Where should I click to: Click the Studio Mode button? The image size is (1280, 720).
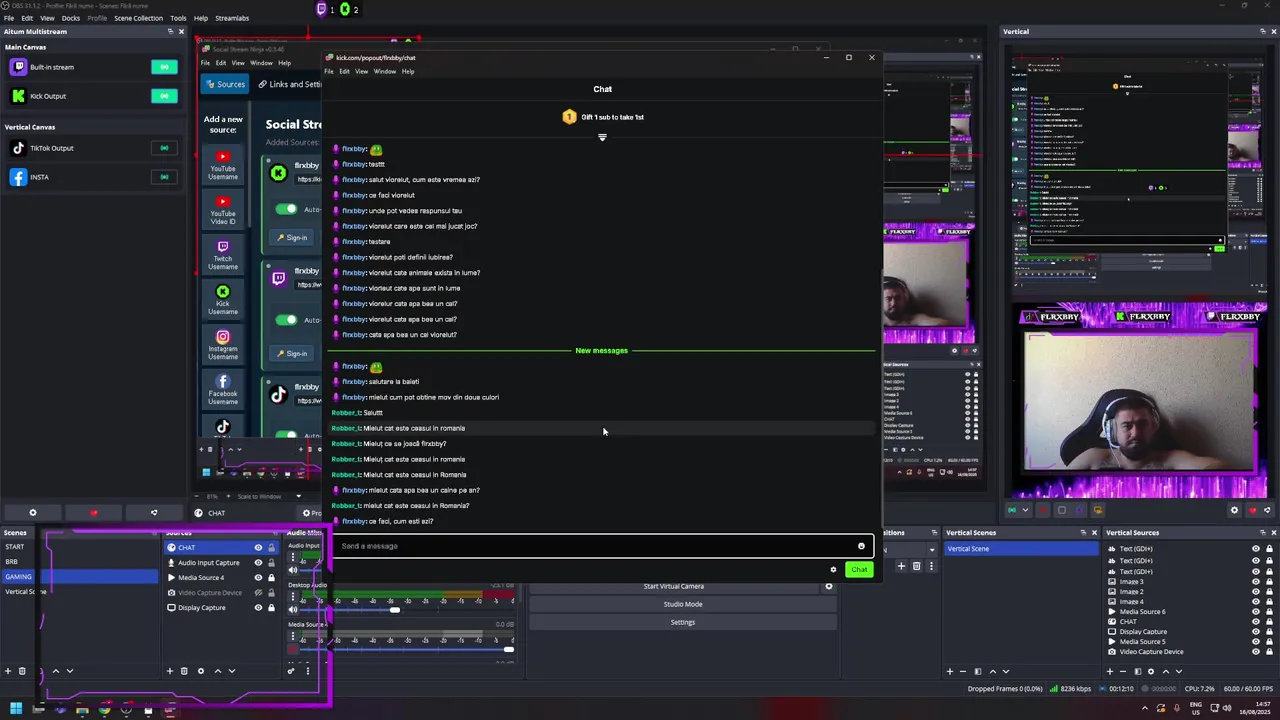(683, 604)
